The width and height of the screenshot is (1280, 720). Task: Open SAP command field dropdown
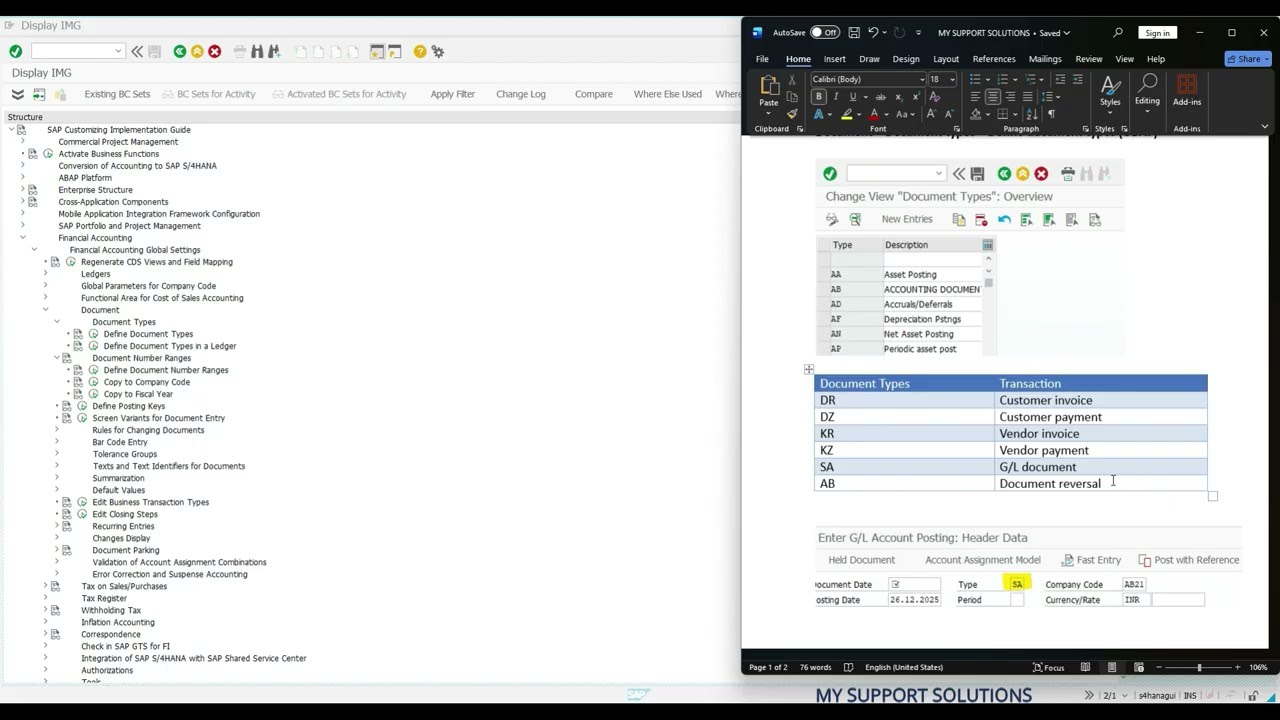[x=118, y=51]
